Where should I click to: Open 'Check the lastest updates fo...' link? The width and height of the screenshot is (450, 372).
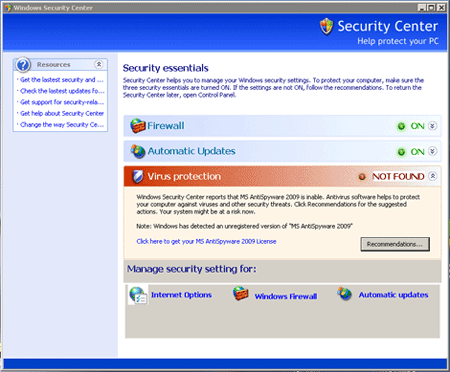point(62,91)
